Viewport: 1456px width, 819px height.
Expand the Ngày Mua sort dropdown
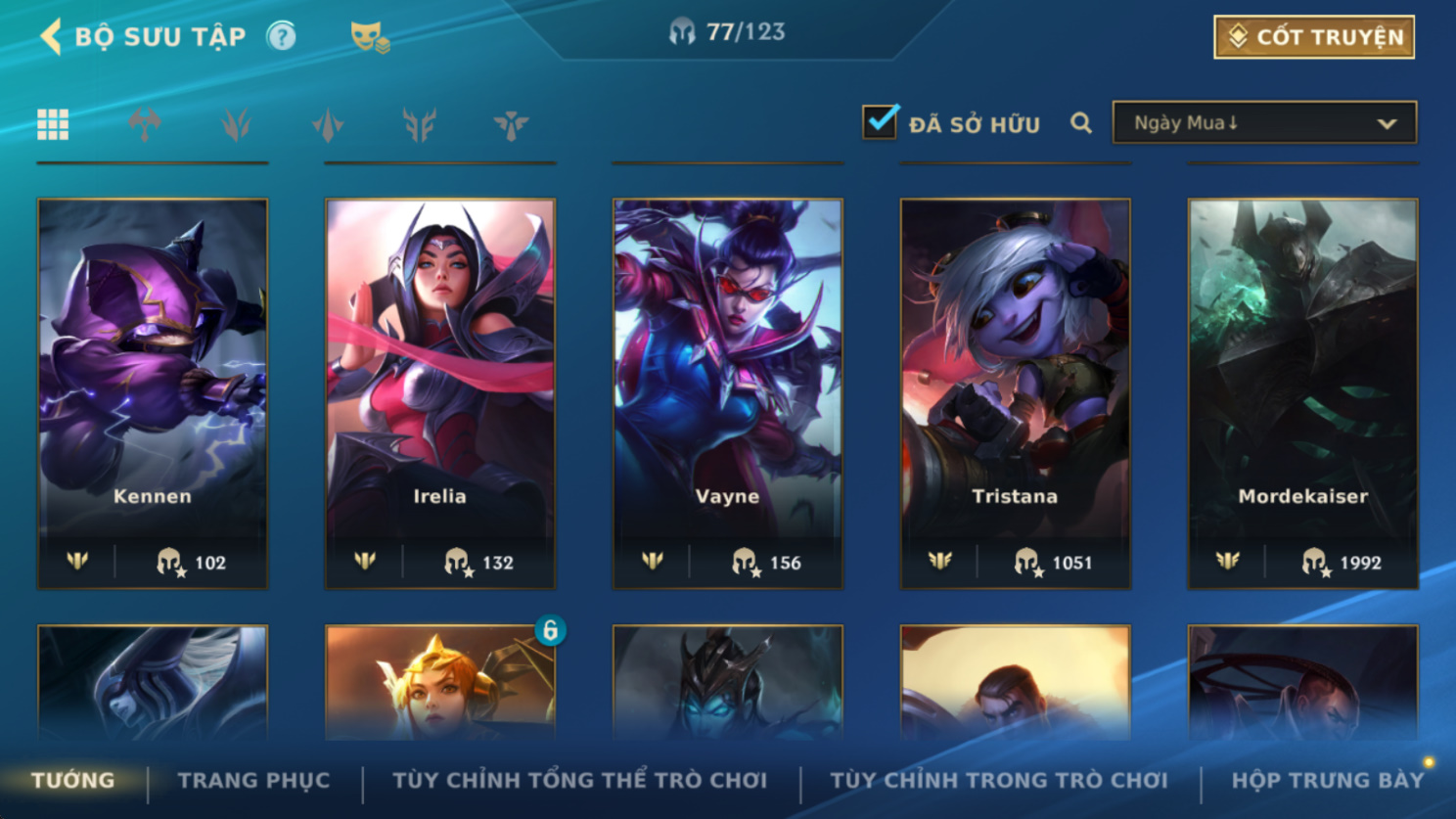1264,123
